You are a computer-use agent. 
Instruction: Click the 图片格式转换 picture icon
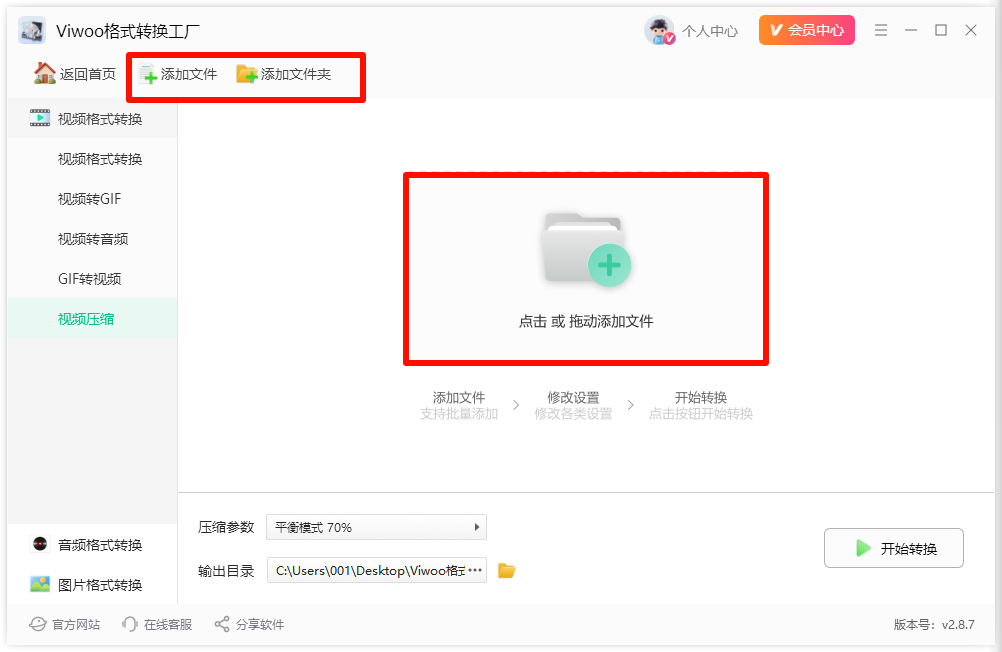(40, 584)
